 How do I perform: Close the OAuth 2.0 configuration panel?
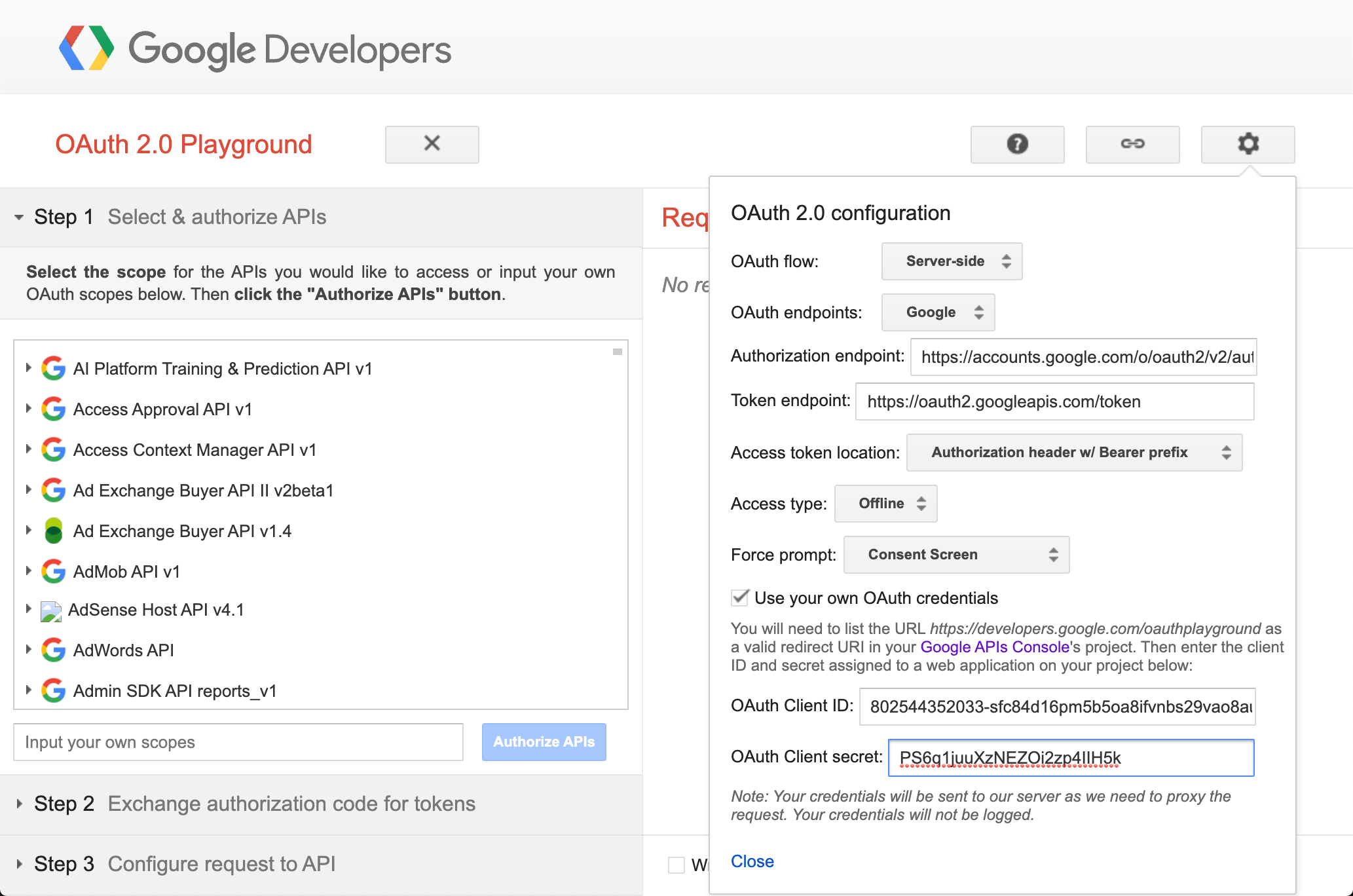coord(752,861)
